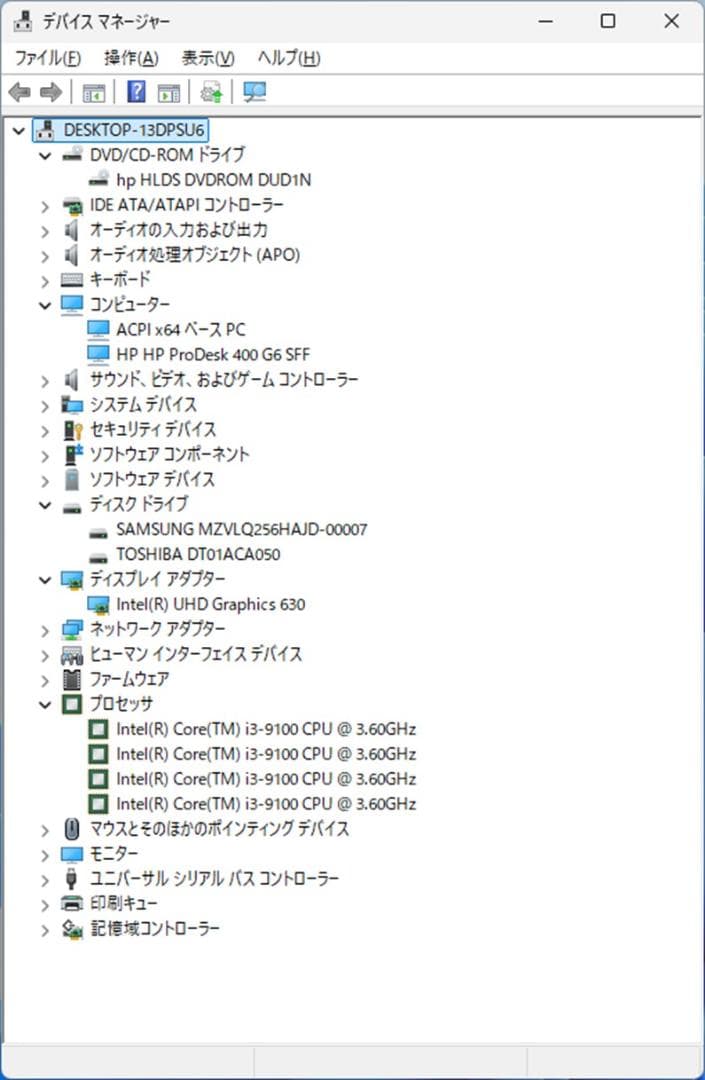This screenshot has width=705, height=1080.
Task: Select the セキュリティ デバイス label
Action: 153,429
